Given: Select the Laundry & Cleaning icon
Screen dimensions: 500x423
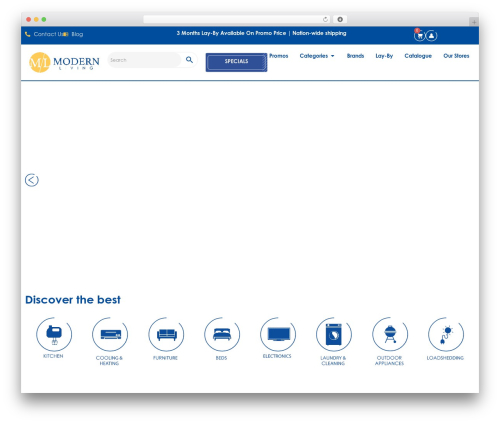Looking at the screenshot, I should point(334,334).
